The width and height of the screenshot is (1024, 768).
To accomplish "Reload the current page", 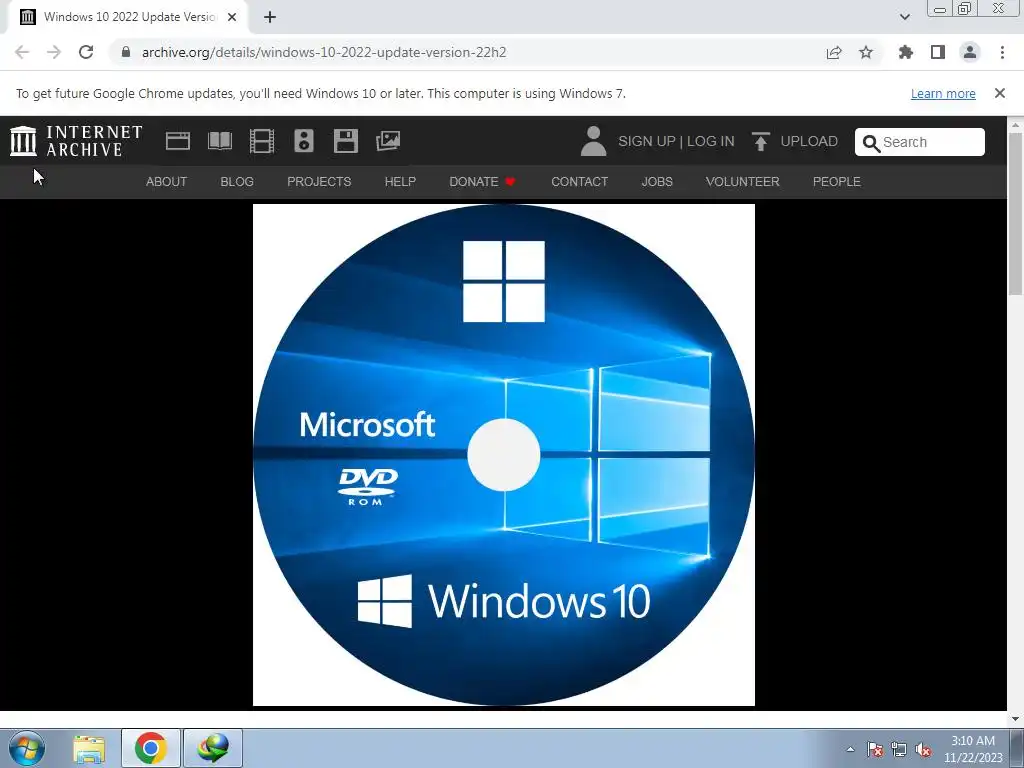I will coord(86,52).
